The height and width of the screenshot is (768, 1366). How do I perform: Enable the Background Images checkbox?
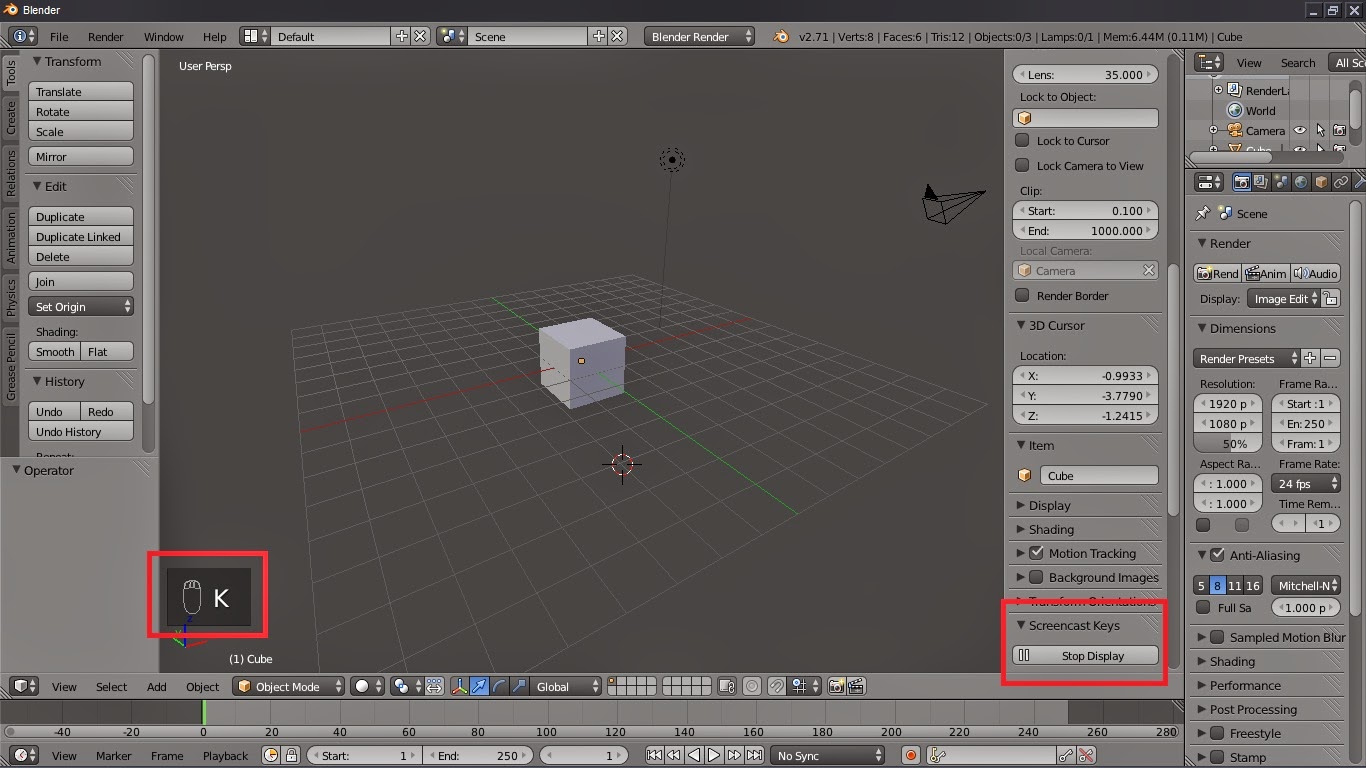[x=1036, y=577]
